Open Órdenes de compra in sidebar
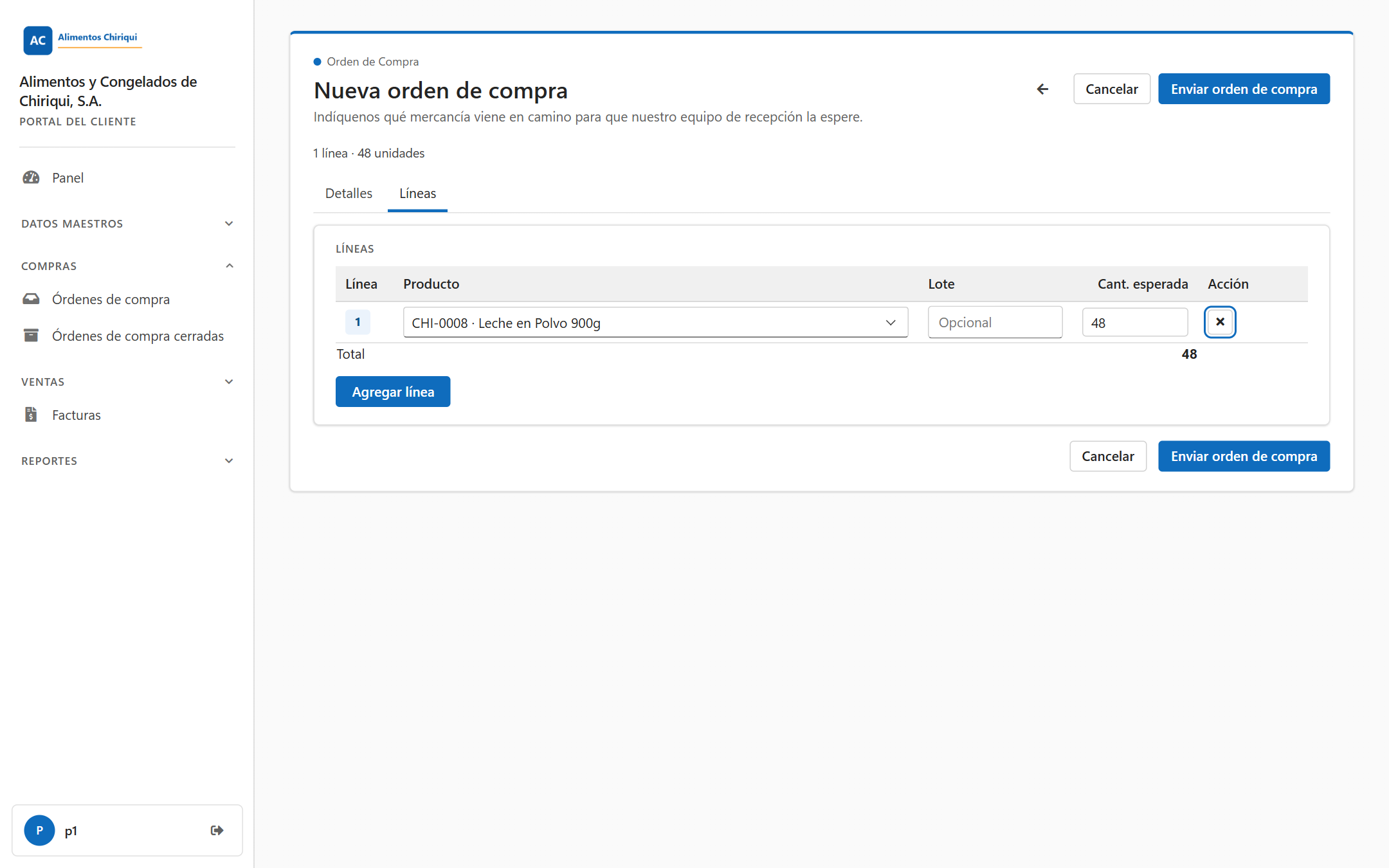The height and width of the screenshot is (868, 1389). (x=111, y=299)
